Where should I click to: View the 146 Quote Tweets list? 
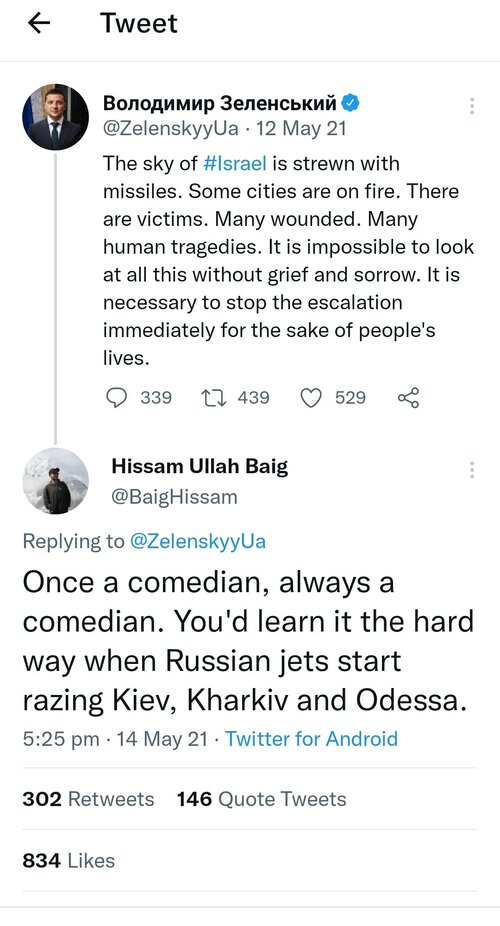262,799
